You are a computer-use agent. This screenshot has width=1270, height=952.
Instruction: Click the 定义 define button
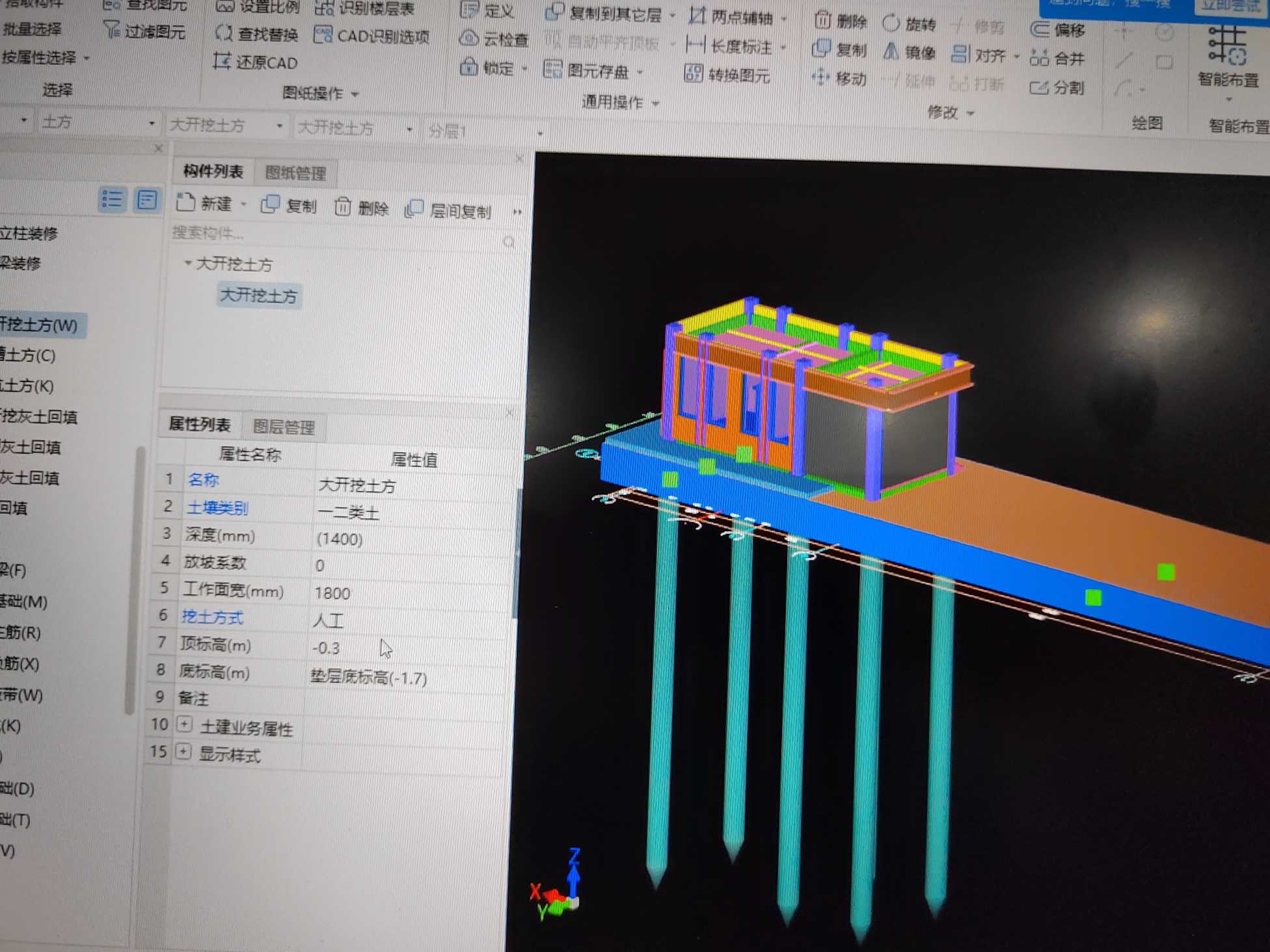pyautogui.click(x=487, y=10)
